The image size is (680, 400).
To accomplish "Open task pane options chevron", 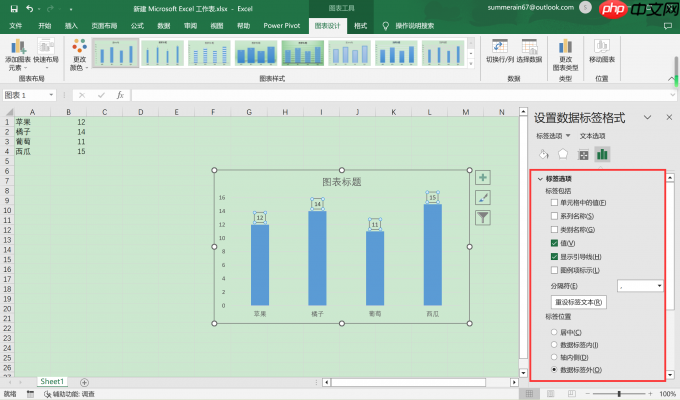I will [647, 117].
